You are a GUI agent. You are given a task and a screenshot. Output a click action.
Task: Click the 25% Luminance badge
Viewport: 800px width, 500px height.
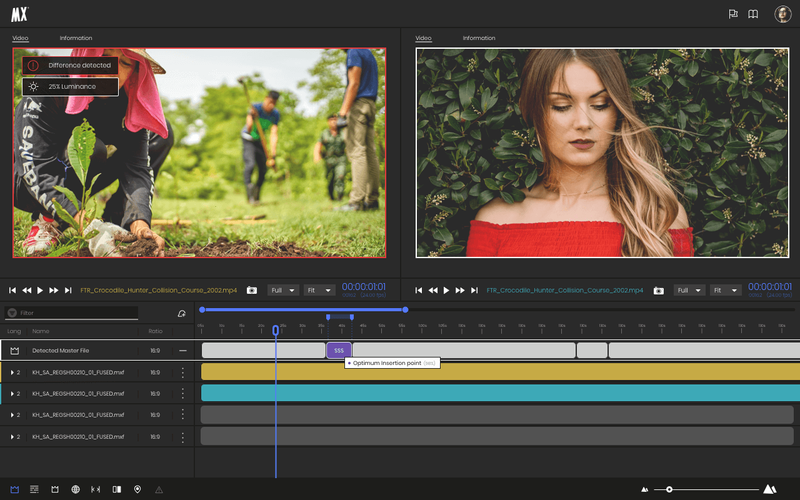(70, 87)
